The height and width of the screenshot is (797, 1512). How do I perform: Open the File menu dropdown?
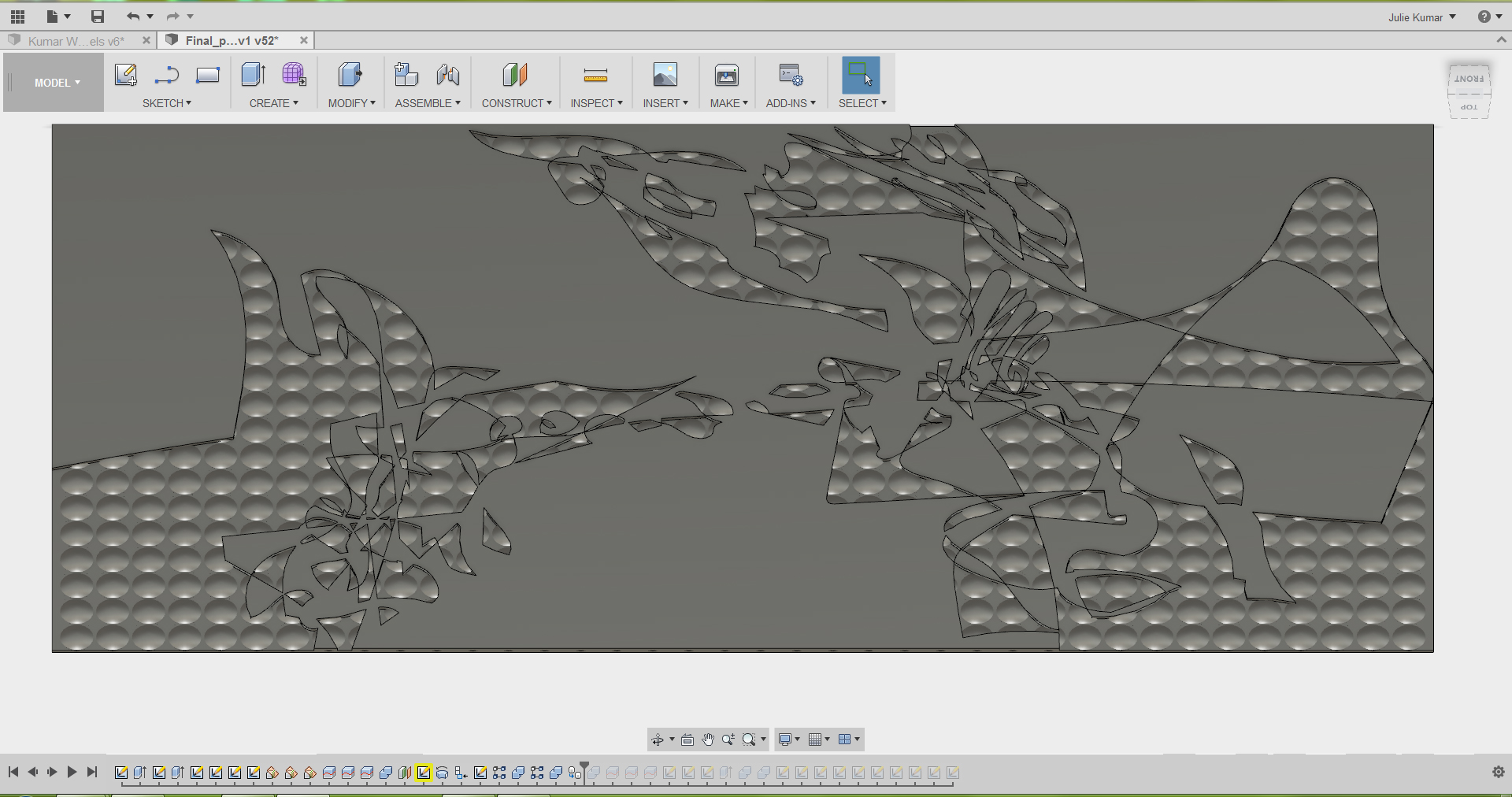[58, 17]
